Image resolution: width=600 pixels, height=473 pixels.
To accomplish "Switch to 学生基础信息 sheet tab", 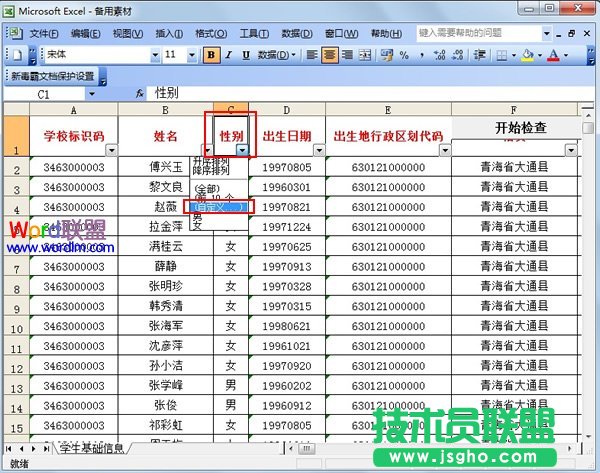I will point(88,446).
